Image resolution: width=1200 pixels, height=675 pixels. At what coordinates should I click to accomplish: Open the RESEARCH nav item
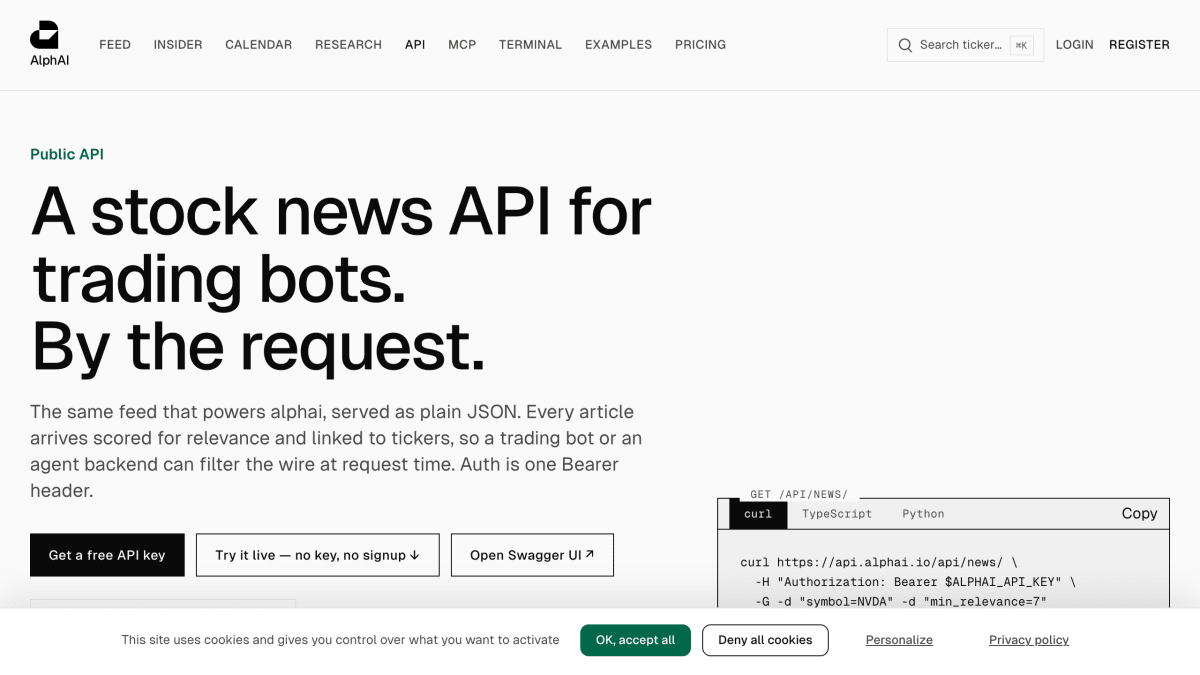tap(348, 45)
